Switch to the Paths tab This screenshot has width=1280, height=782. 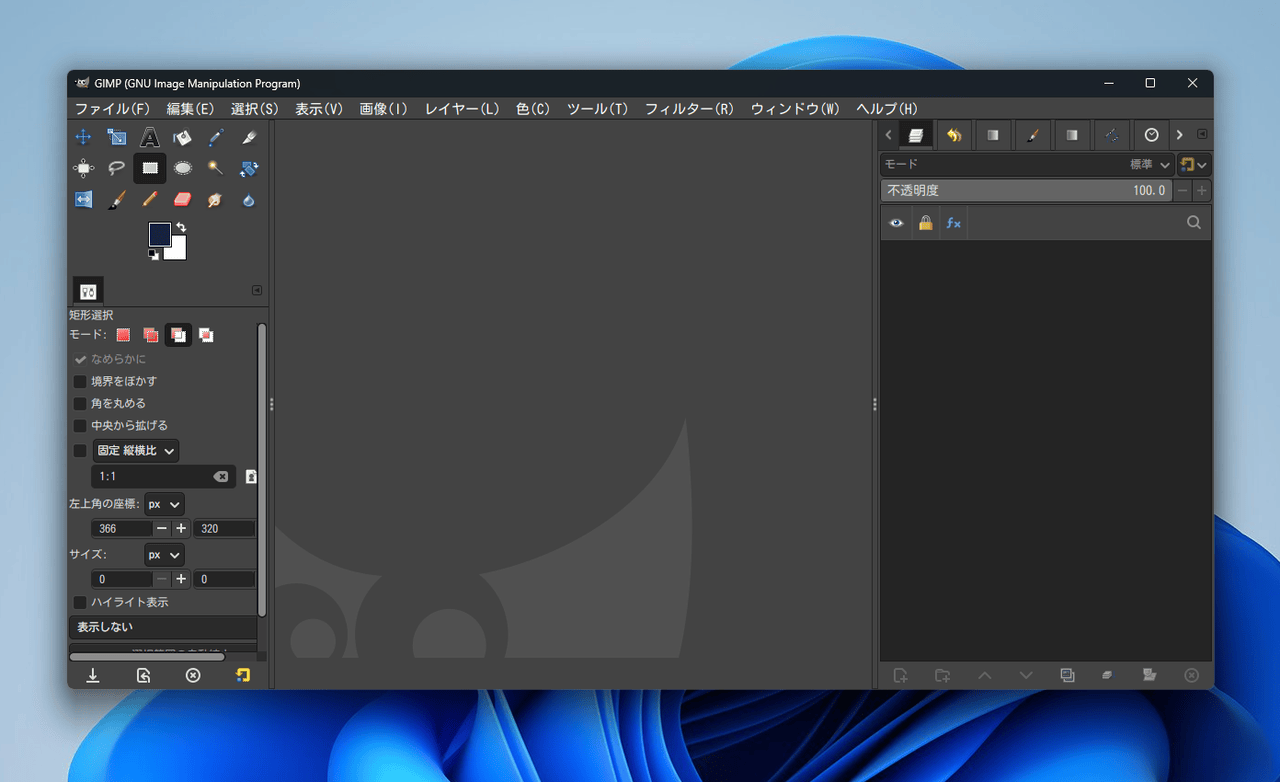(1112, 135)
